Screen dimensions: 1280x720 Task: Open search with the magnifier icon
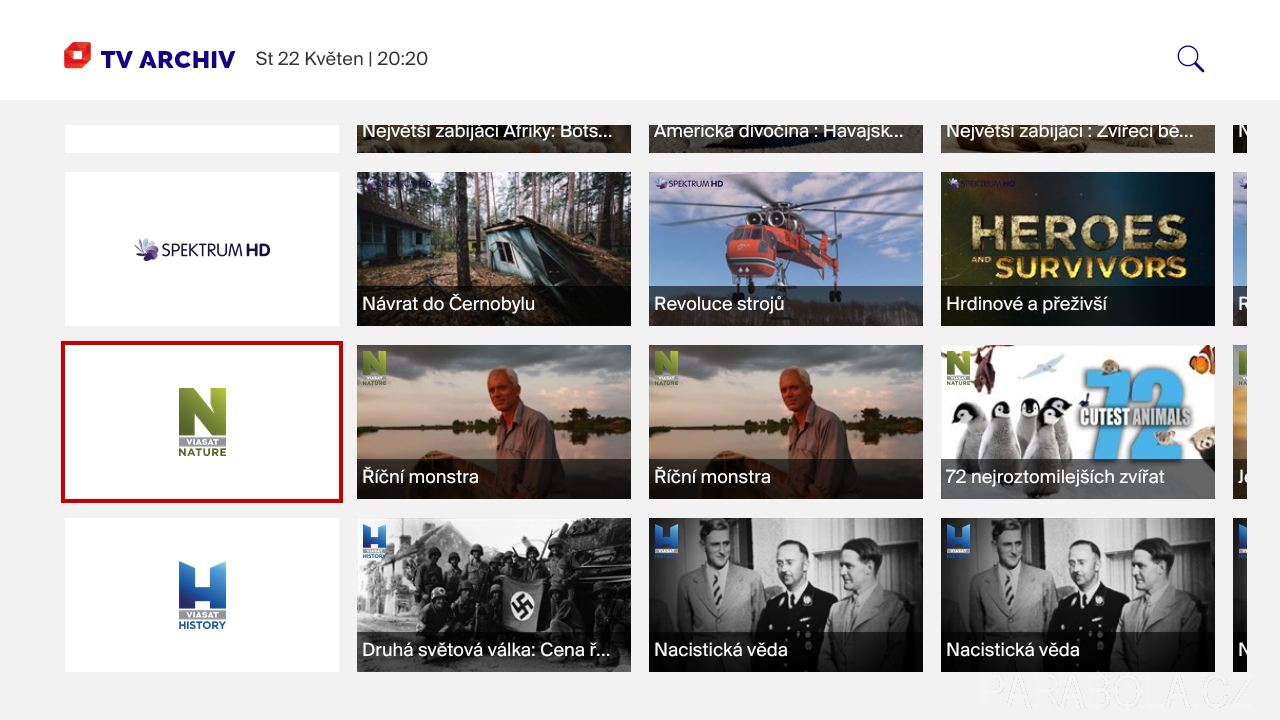(1190, 59)
